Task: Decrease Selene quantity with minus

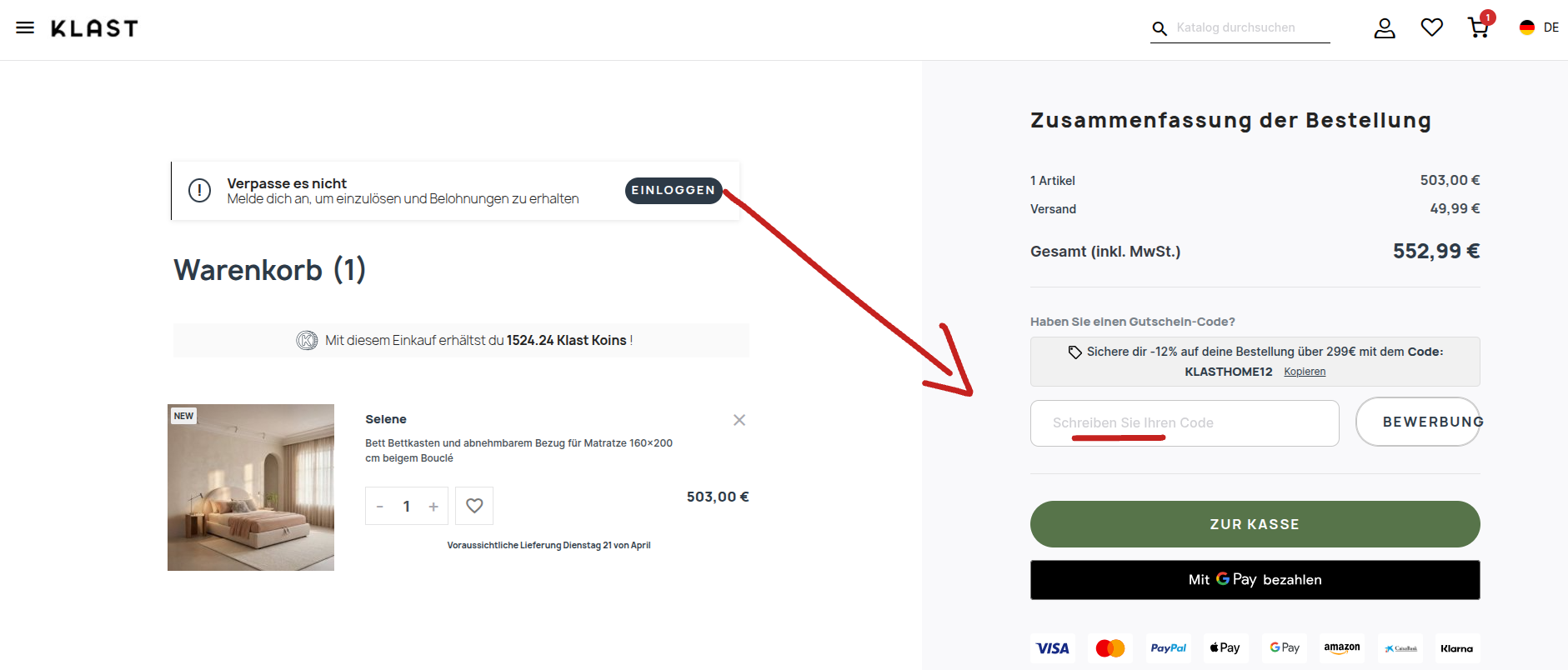Action: (380, 507)
